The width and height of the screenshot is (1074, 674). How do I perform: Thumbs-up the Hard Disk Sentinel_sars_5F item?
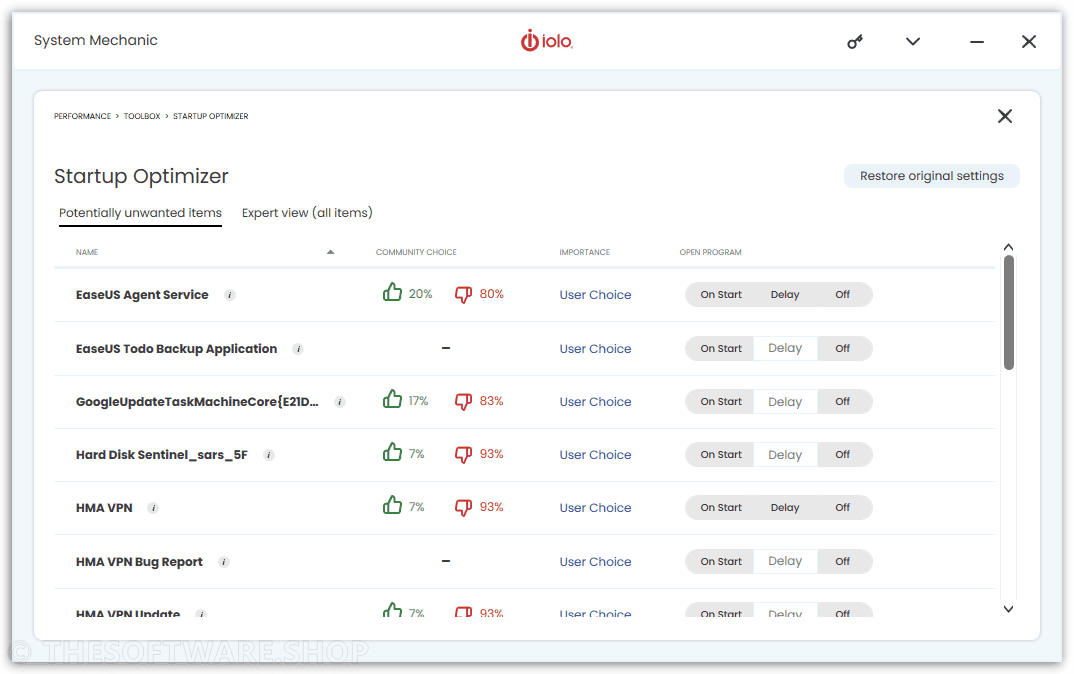point(392,452)
